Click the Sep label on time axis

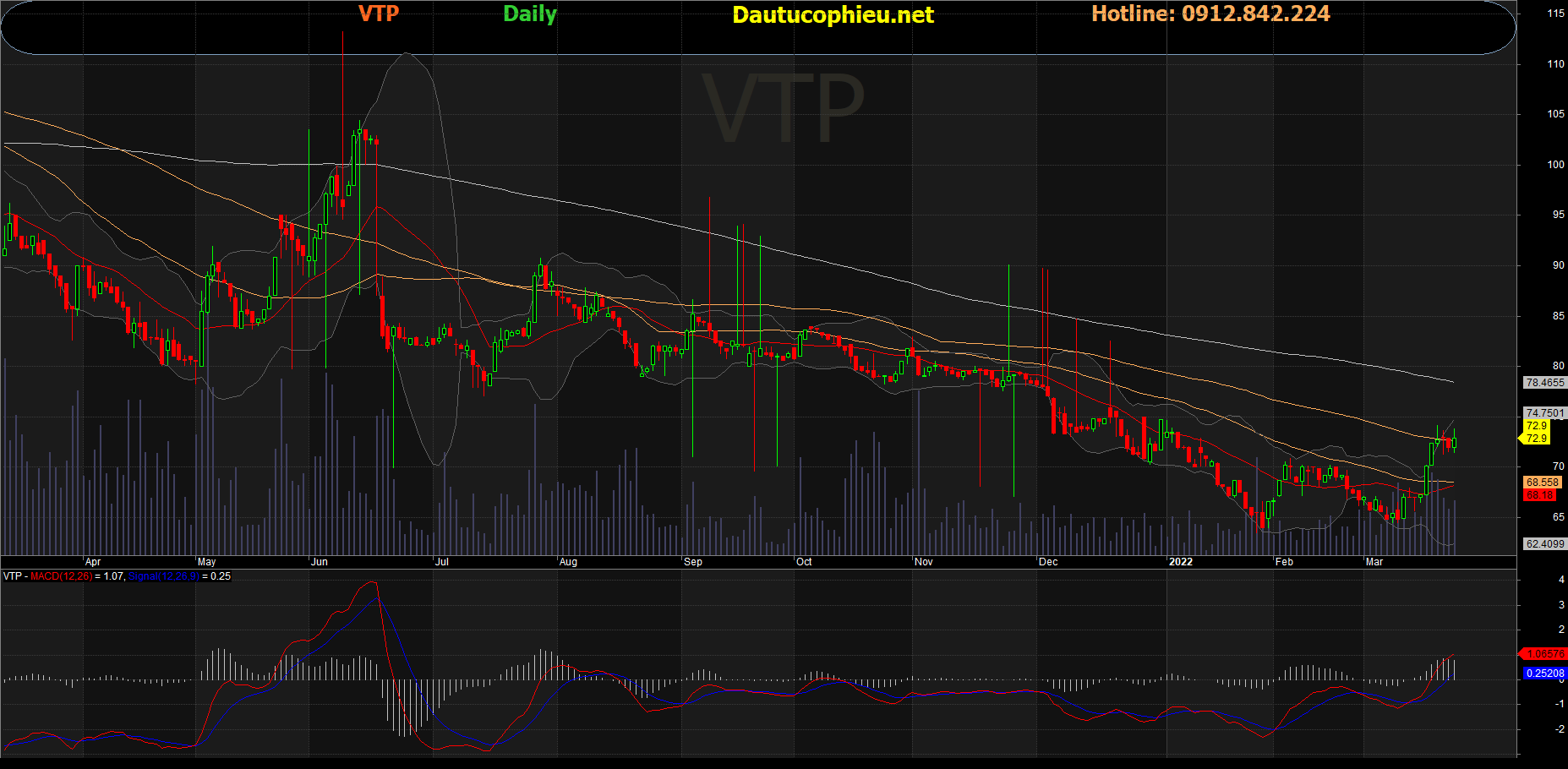point(693,562)
